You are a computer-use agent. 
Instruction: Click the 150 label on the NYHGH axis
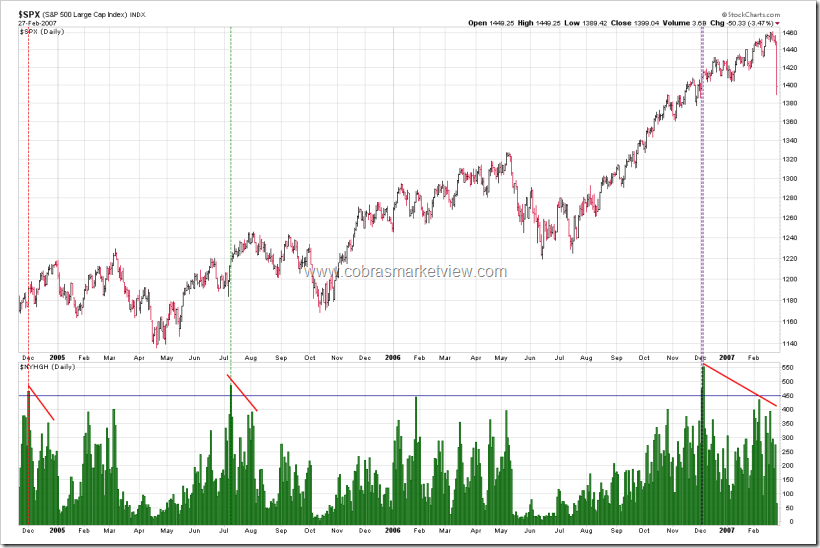[788, 480]
